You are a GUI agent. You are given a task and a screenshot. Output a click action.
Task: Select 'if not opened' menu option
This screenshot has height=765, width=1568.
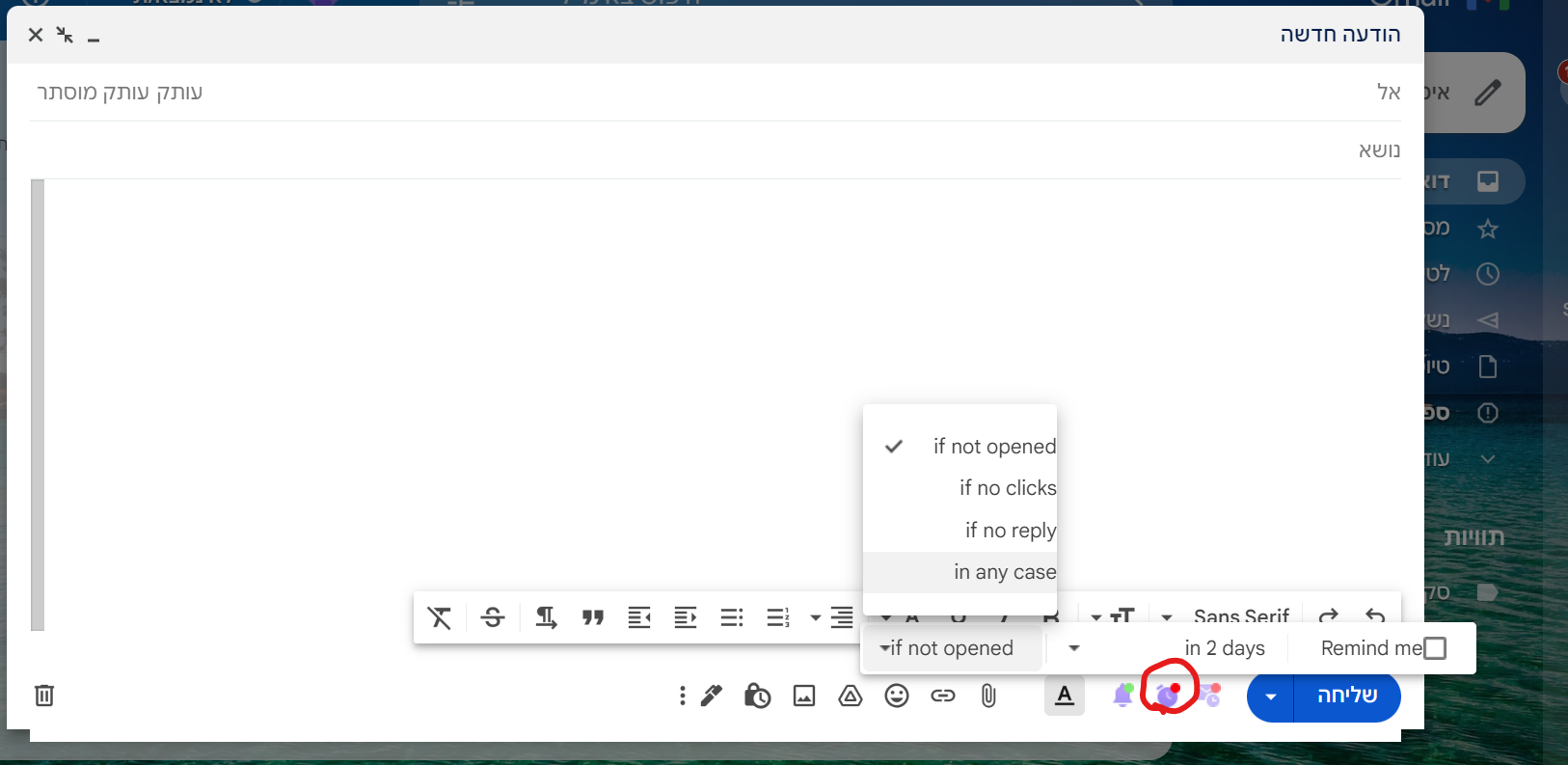[960, 446]
